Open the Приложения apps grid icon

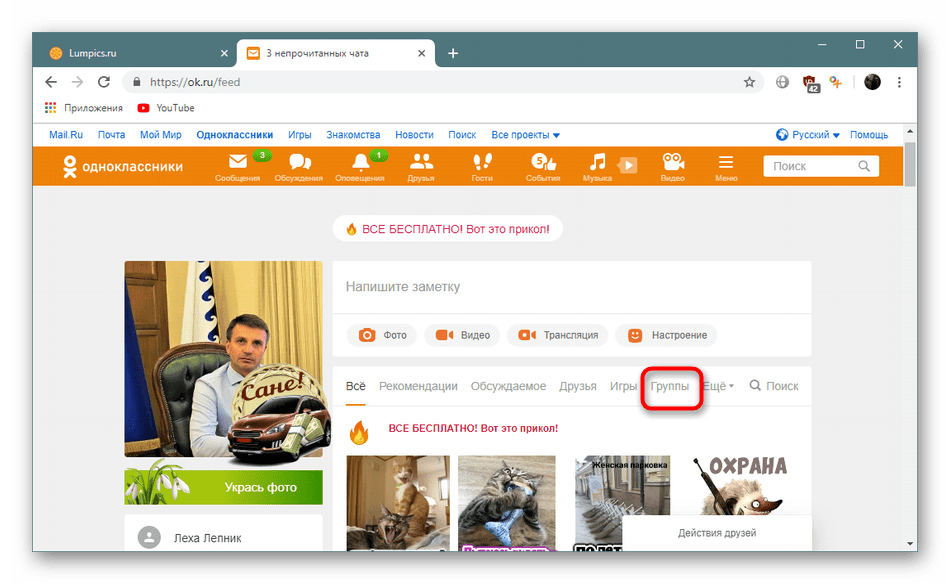tap(51, 108)
